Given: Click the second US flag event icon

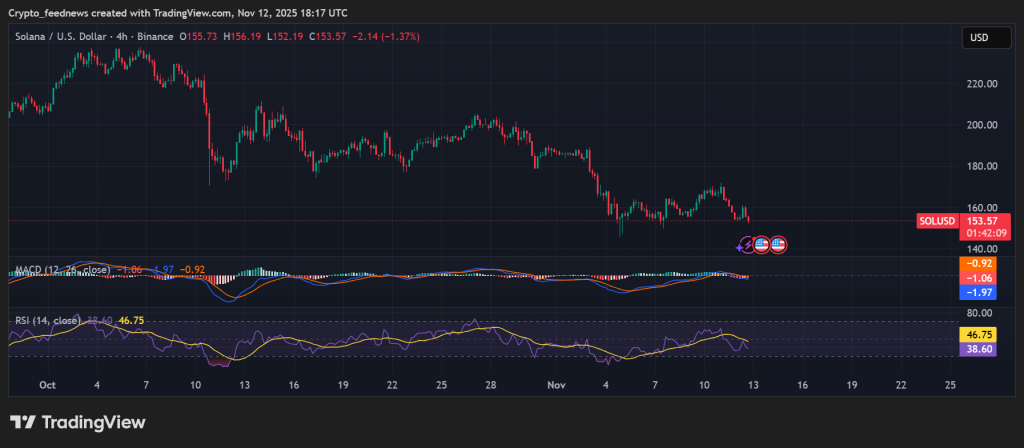Looking at the screenshot, I should [x=778, y=244].
